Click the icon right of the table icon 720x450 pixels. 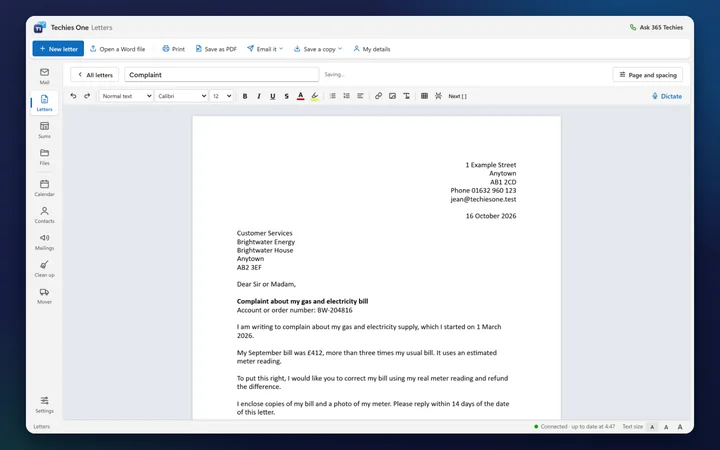[439, 96]
